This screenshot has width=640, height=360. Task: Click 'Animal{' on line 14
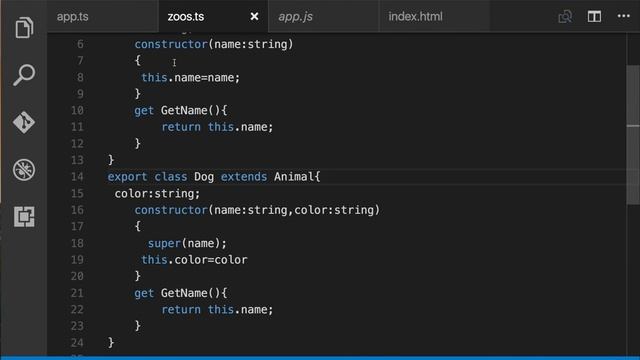click(x=297, y=177)
